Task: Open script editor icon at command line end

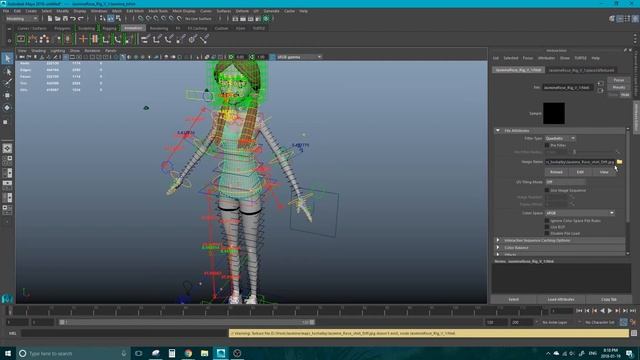Action: [634, 333]
